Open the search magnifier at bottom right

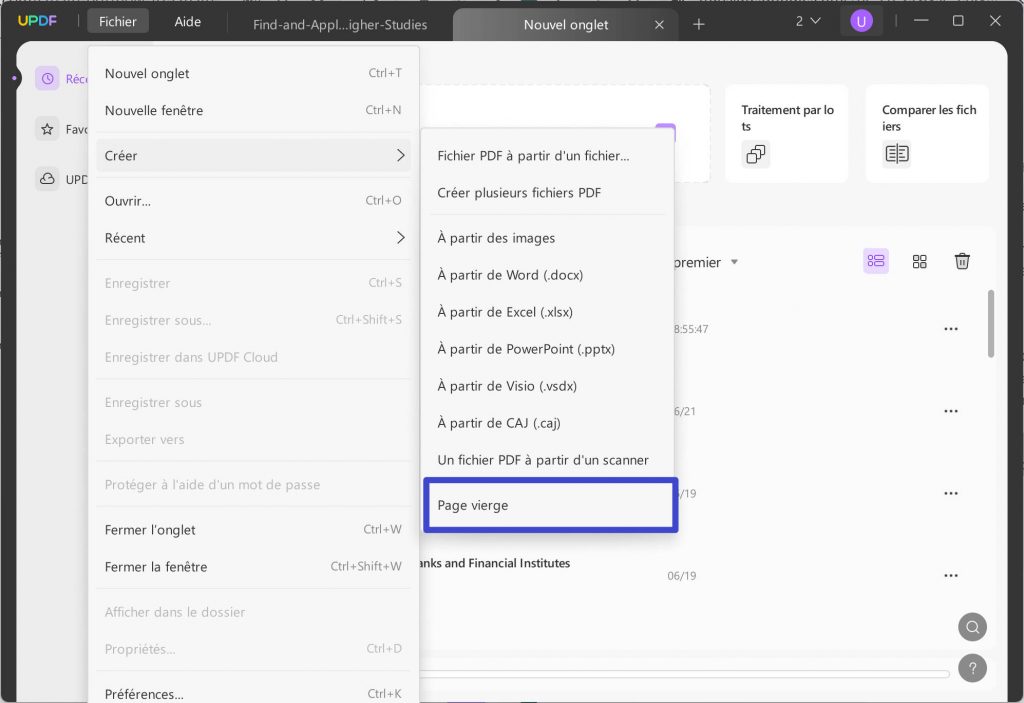[972, 627]
